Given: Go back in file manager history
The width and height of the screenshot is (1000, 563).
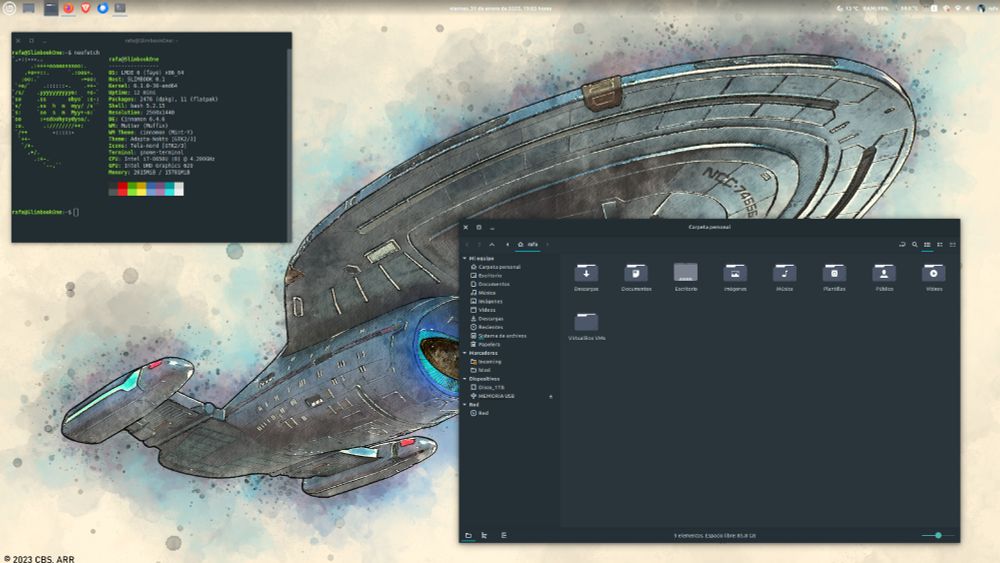Looking at the screenshot, I should pos(467,244).
